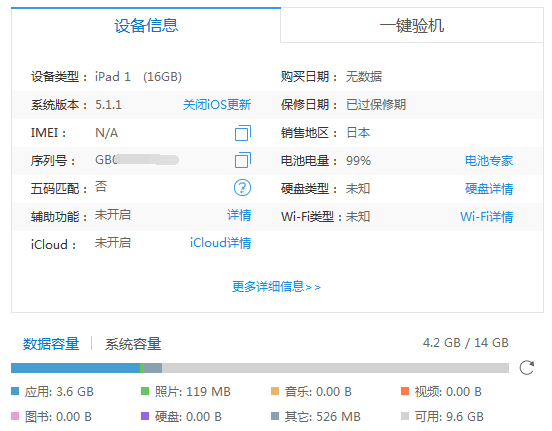Click the purple 硬盘 legend swatch

(145, 416)
